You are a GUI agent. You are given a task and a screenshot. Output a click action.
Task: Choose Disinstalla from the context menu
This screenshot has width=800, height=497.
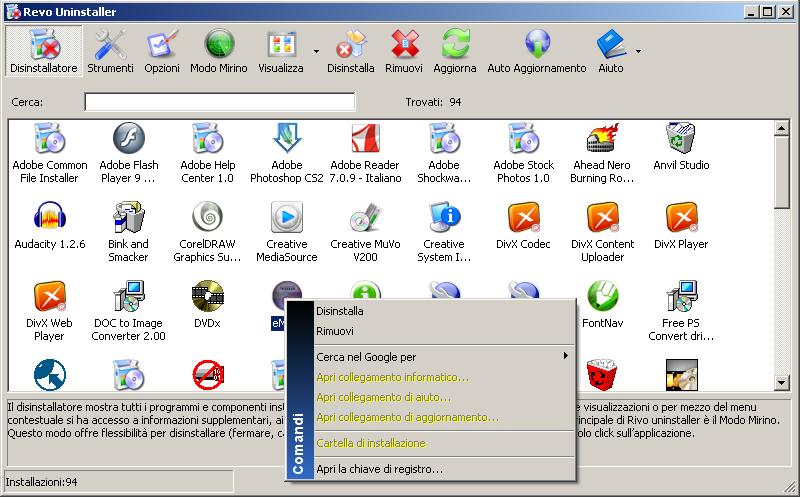point(340,311)
